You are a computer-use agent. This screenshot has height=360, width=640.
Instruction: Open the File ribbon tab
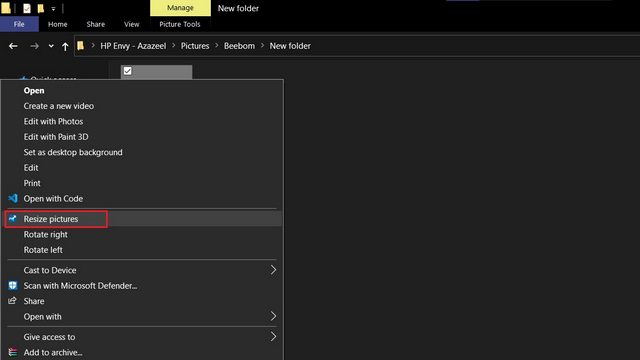click(19, 24)
